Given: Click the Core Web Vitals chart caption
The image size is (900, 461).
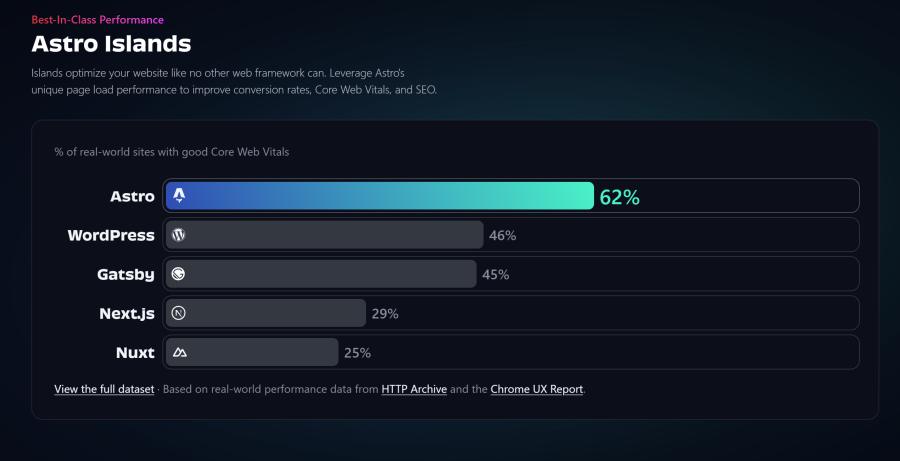Looking at the screenshot, I should [x=172, y=152].
